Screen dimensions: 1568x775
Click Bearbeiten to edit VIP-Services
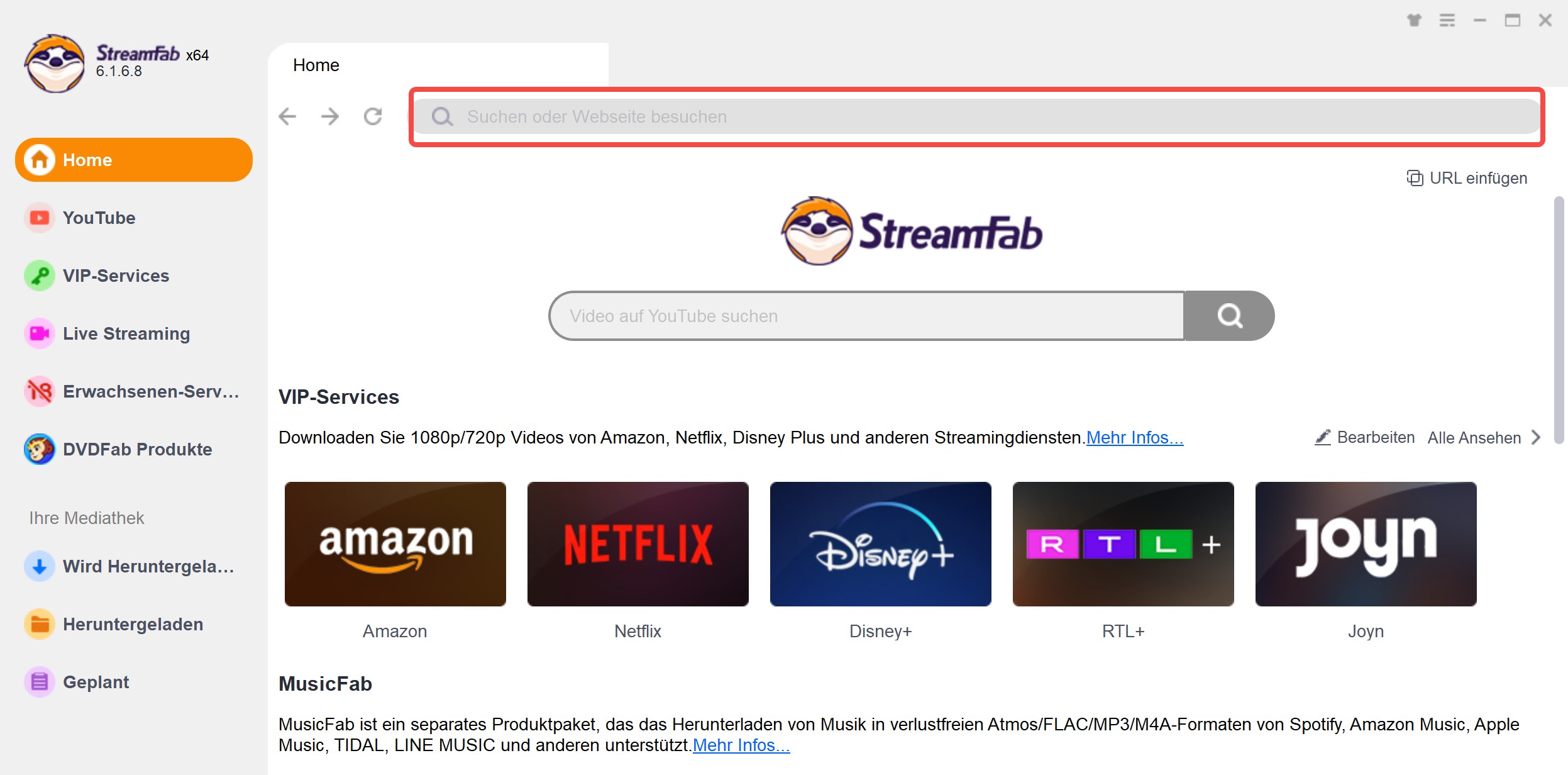click(x=1366, y=437)
